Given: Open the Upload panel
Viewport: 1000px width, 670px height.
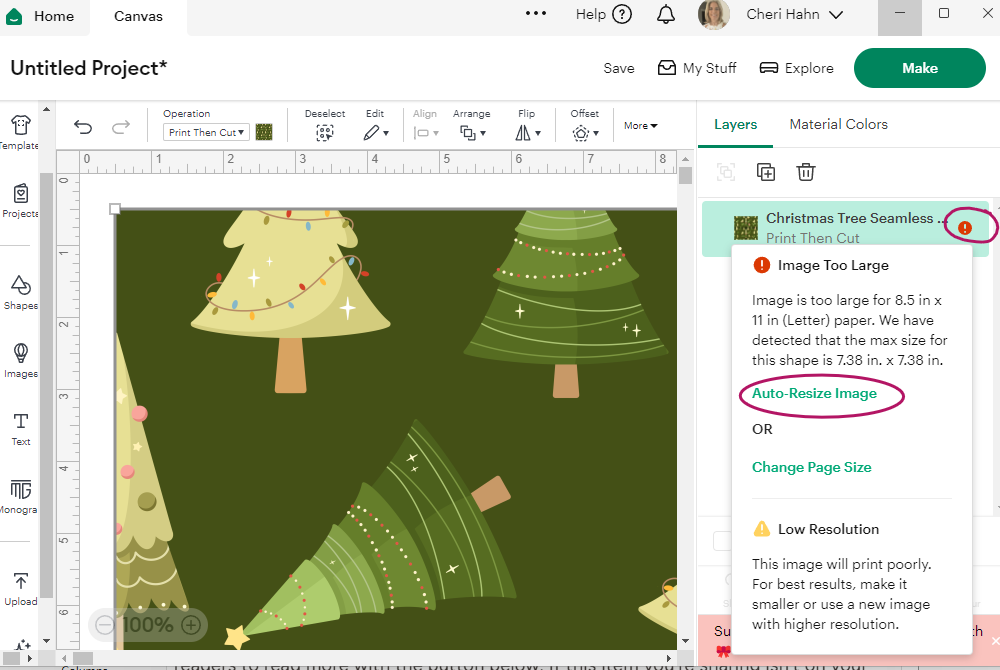Looking at the screenshot, I should (20, 587).
